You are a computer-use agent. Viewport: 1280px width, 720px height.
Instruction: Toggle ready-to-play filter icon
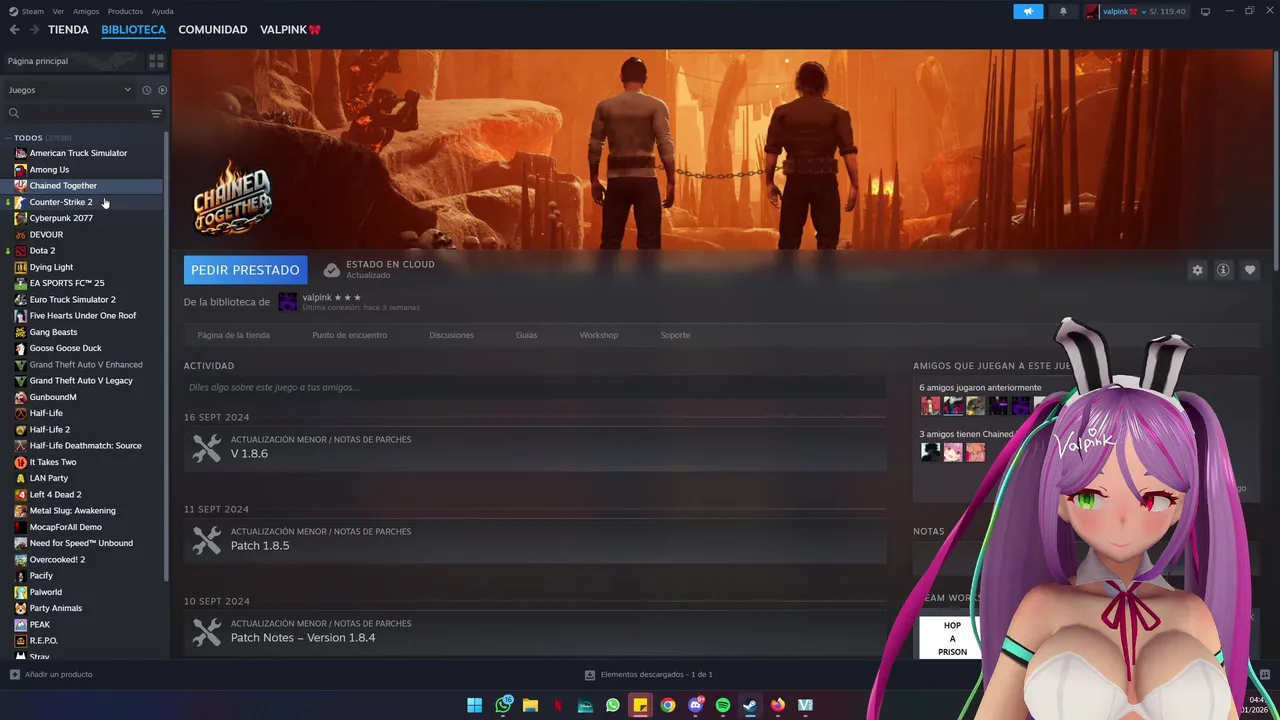[x=162, y=90]
